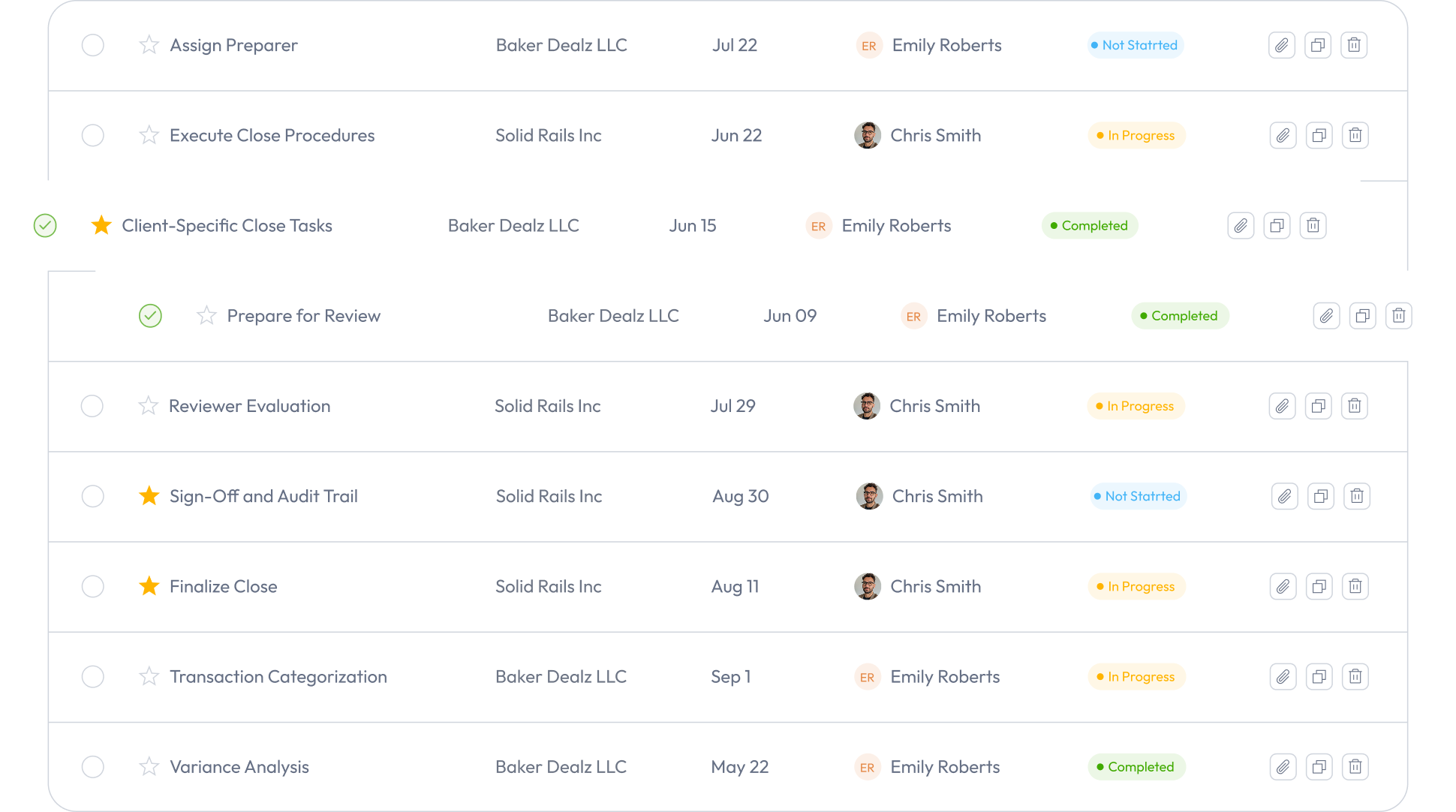Screen dimensions: 1456x812
Task: Delete the Variance Analysis task
Action: pos(1355,766)
